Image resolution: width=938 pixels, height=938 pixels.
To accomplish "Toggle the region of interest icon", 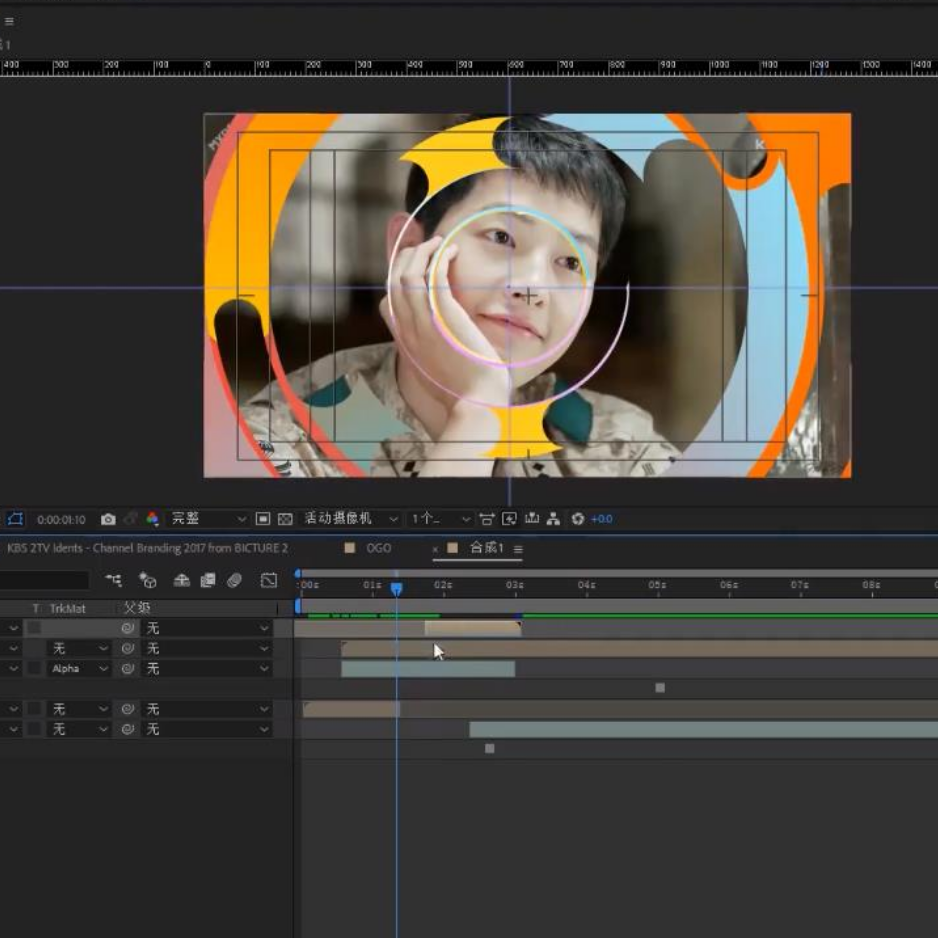I will [x=263, y=519].
